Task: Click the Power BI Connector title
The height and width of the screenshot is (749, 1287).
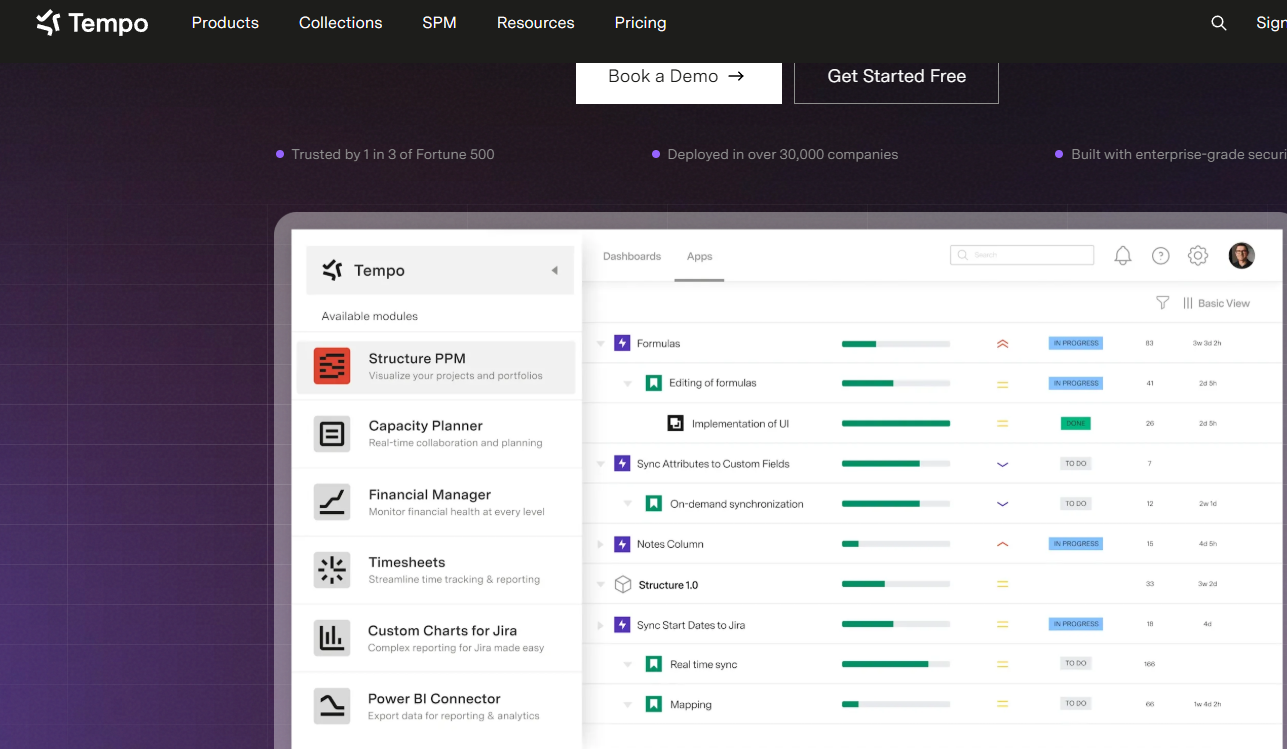Action: pos(434,698)
